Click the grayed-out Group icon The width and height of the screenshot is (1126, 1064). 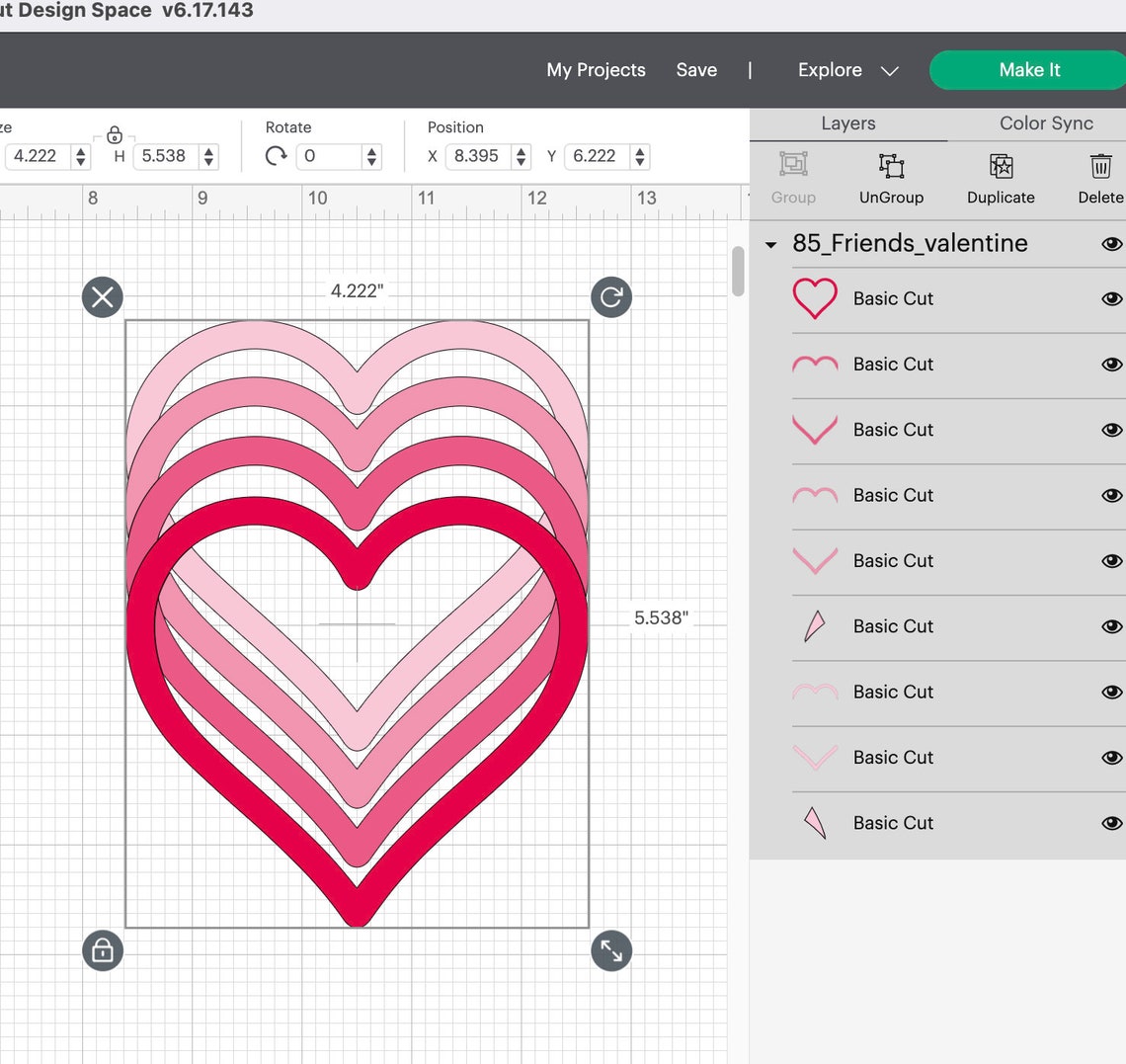coord(793,178)
